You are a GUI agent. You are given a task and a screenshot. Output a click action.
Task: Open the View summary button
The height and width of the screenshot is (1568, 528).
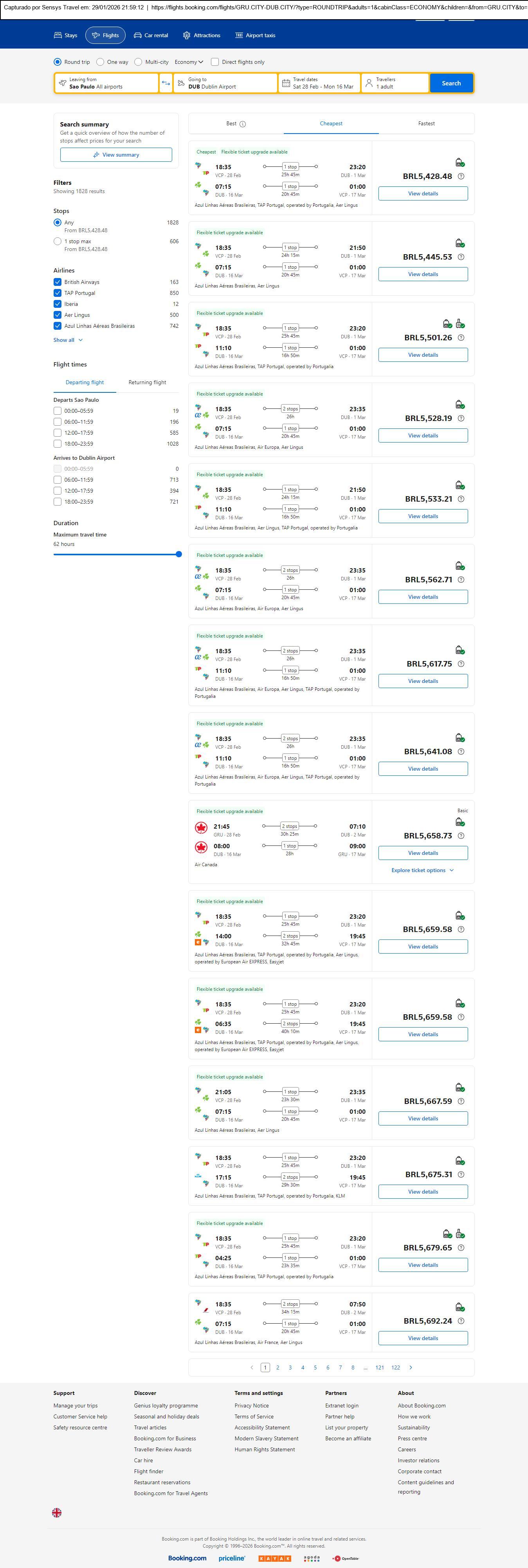click(x=116, y=155)
